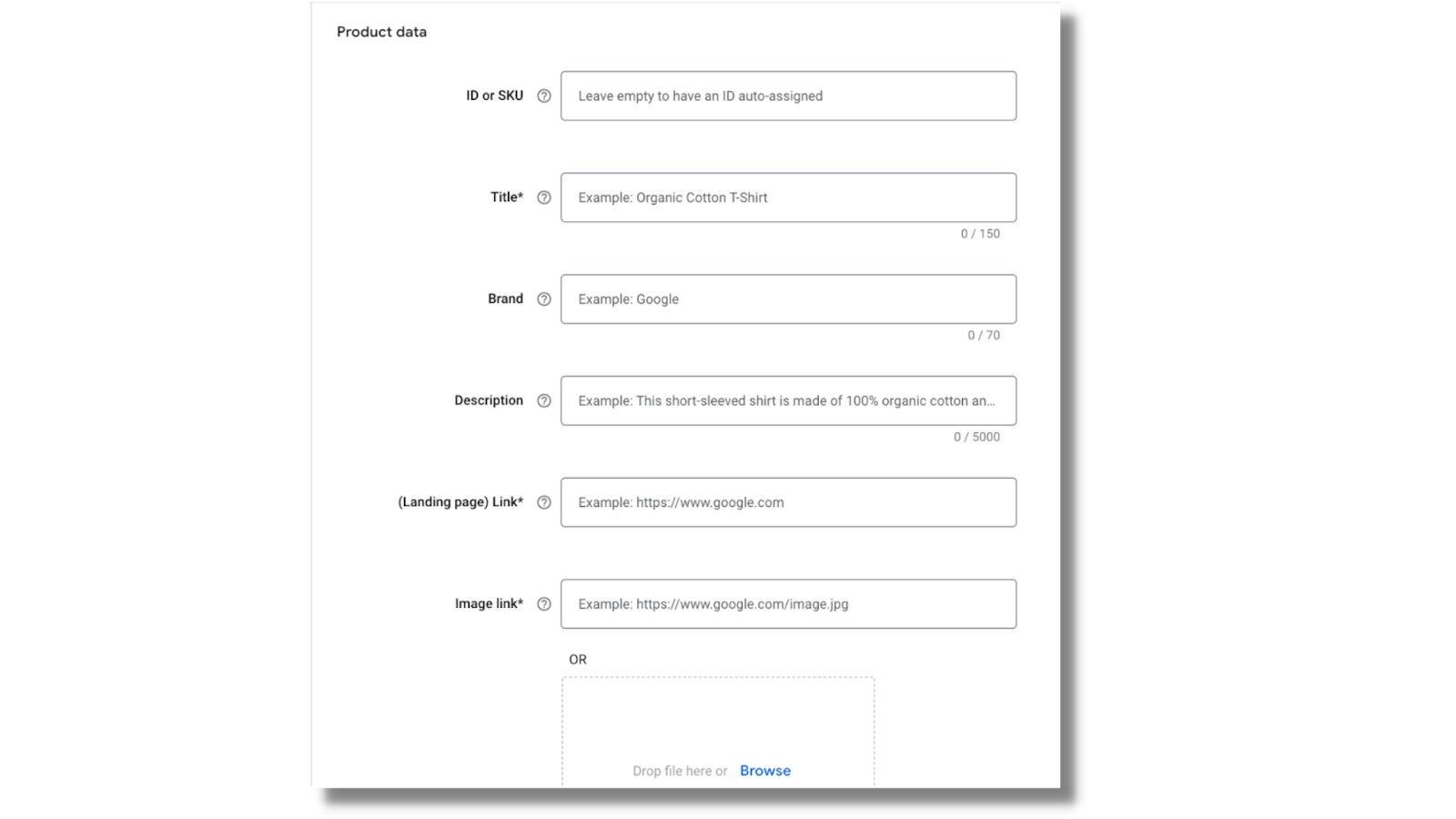The image size is (1456, 819).
Task: Click help icon for Landing page Link
Action: (x=544, y=502)
